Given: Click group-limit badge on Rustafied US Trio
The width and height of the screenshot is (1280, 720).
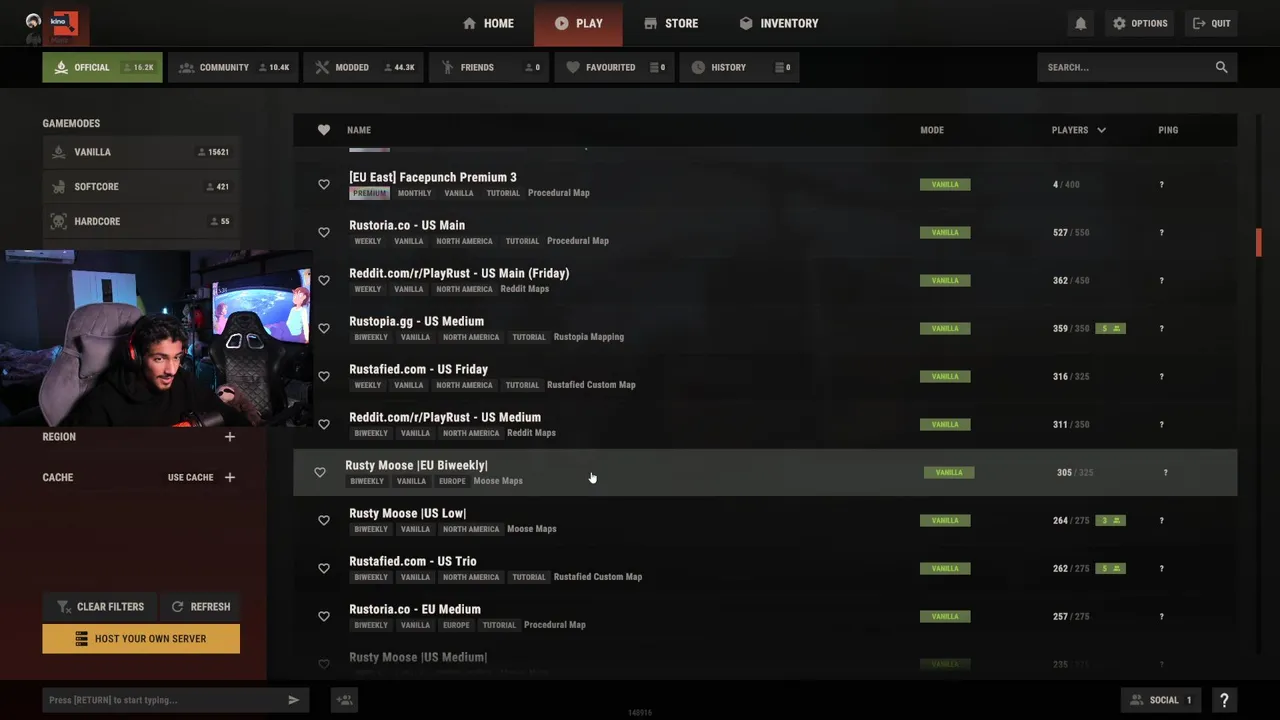Looking at the screenshot, I should (1110, 569).
